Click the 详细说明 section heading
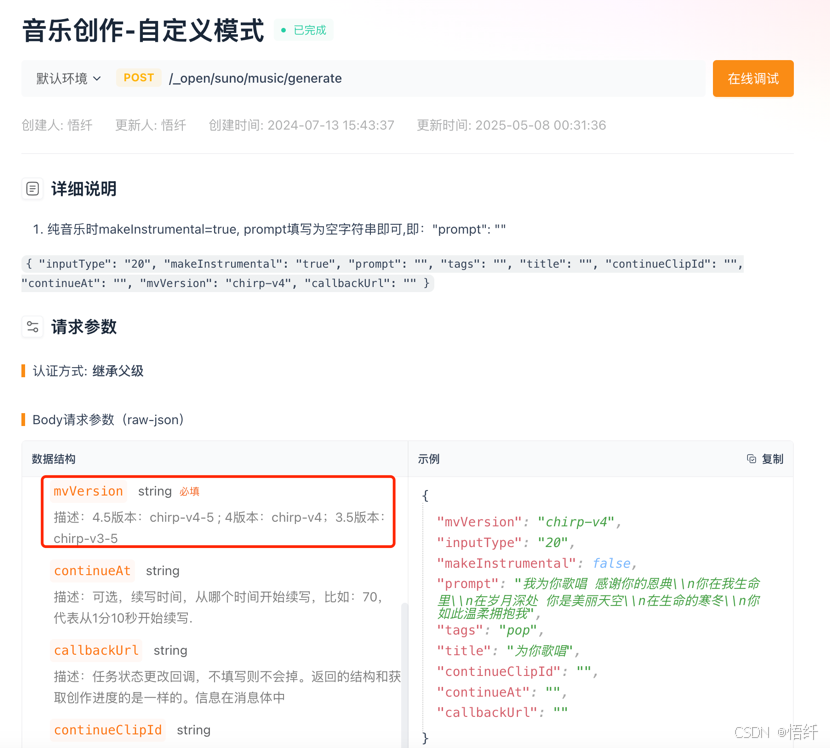 pos(84,189)
